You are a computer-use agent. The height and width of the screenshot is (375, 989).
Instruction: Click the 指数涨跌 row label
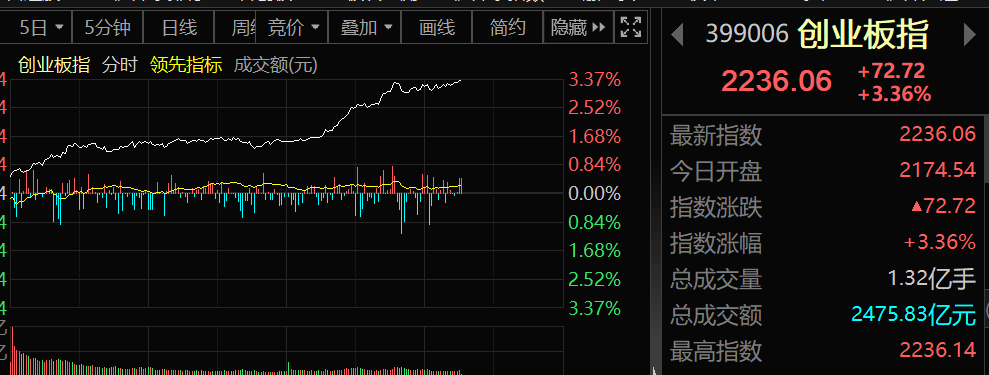click(716, 207)
